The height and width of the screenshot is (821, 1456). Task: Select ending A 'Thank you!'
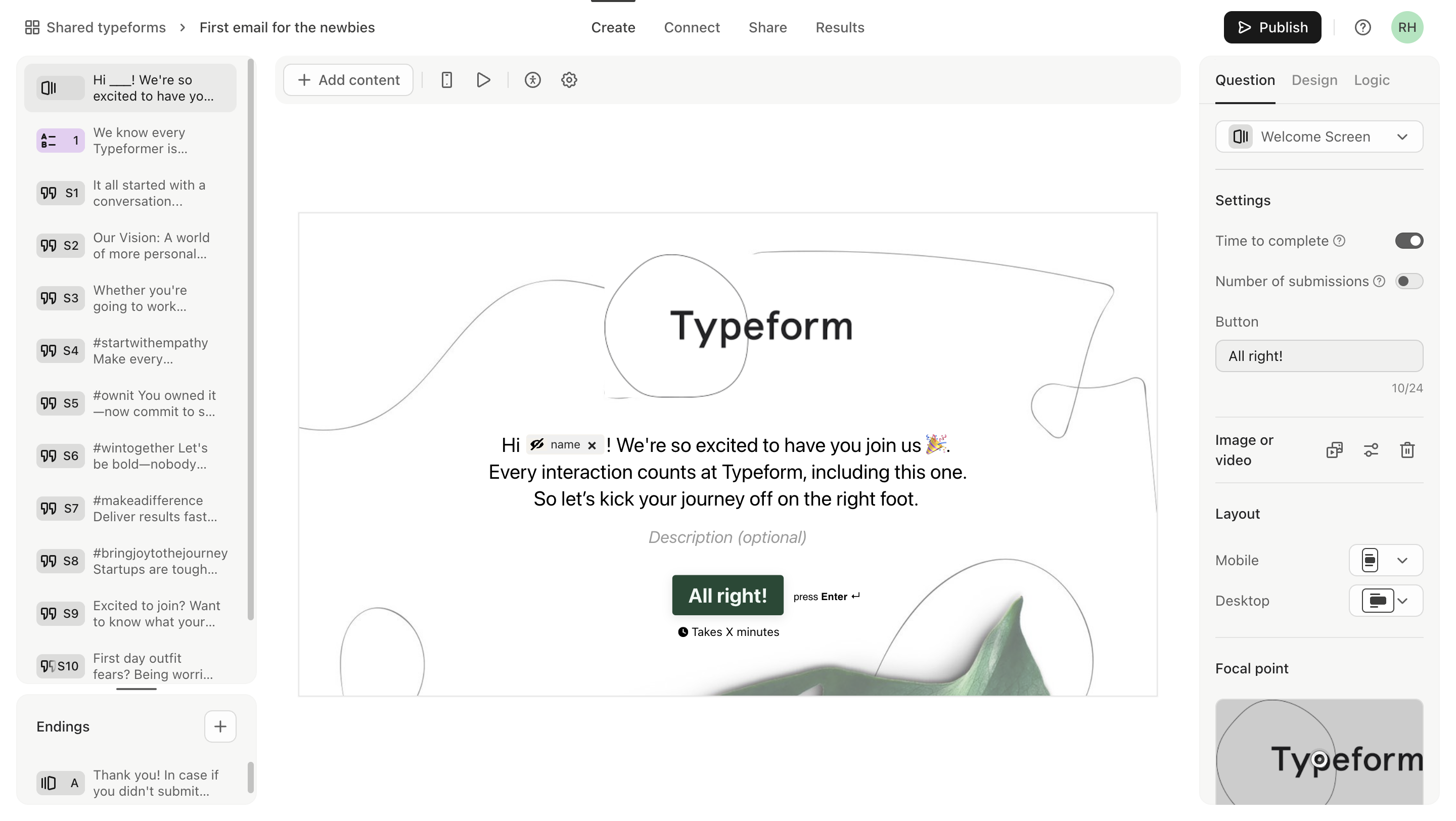point(130,783)
